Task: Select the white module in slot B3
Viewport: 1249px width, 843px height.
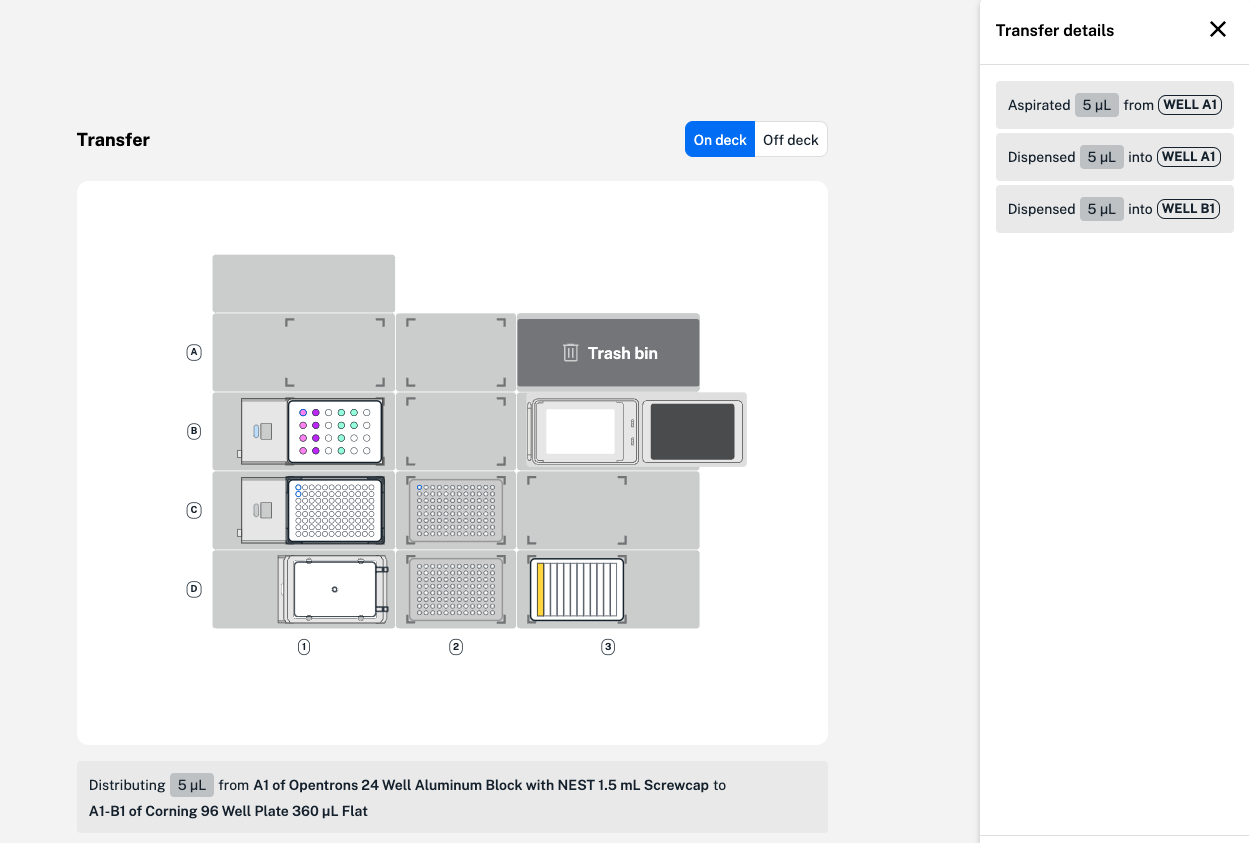Action: coord(580,431)
